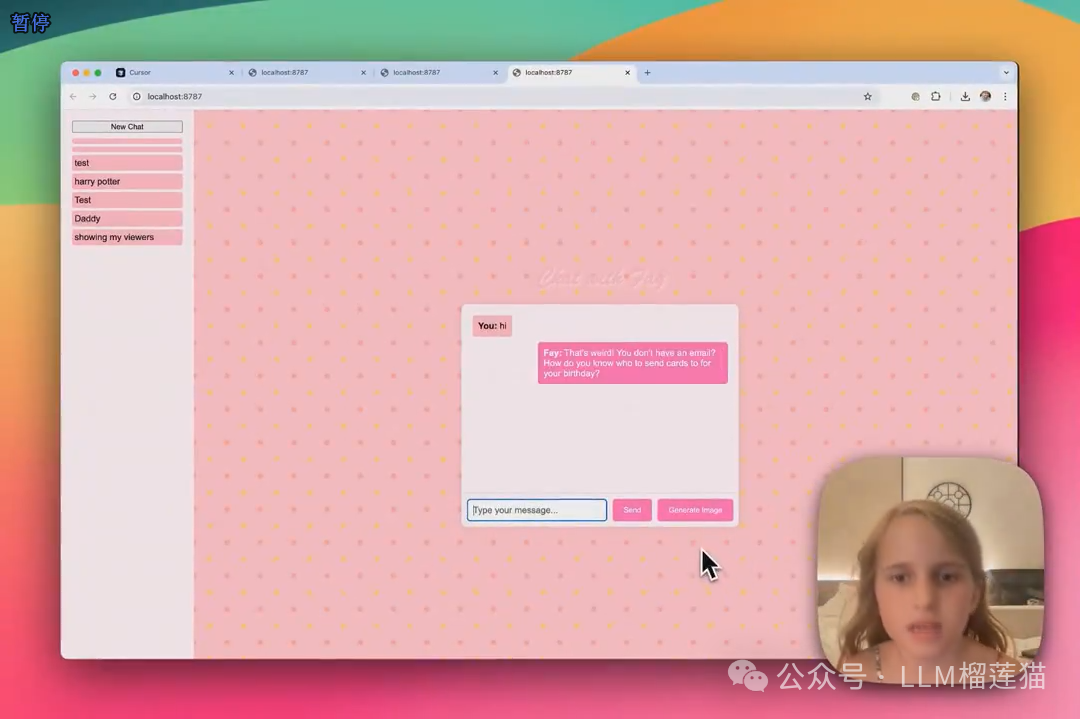Click the New Chat button
The image size is (1080, 719).
point(127,127)
